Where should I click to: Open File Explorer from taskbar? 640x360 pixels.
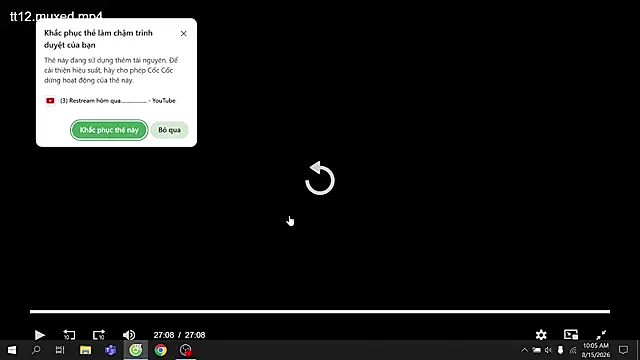85,350
